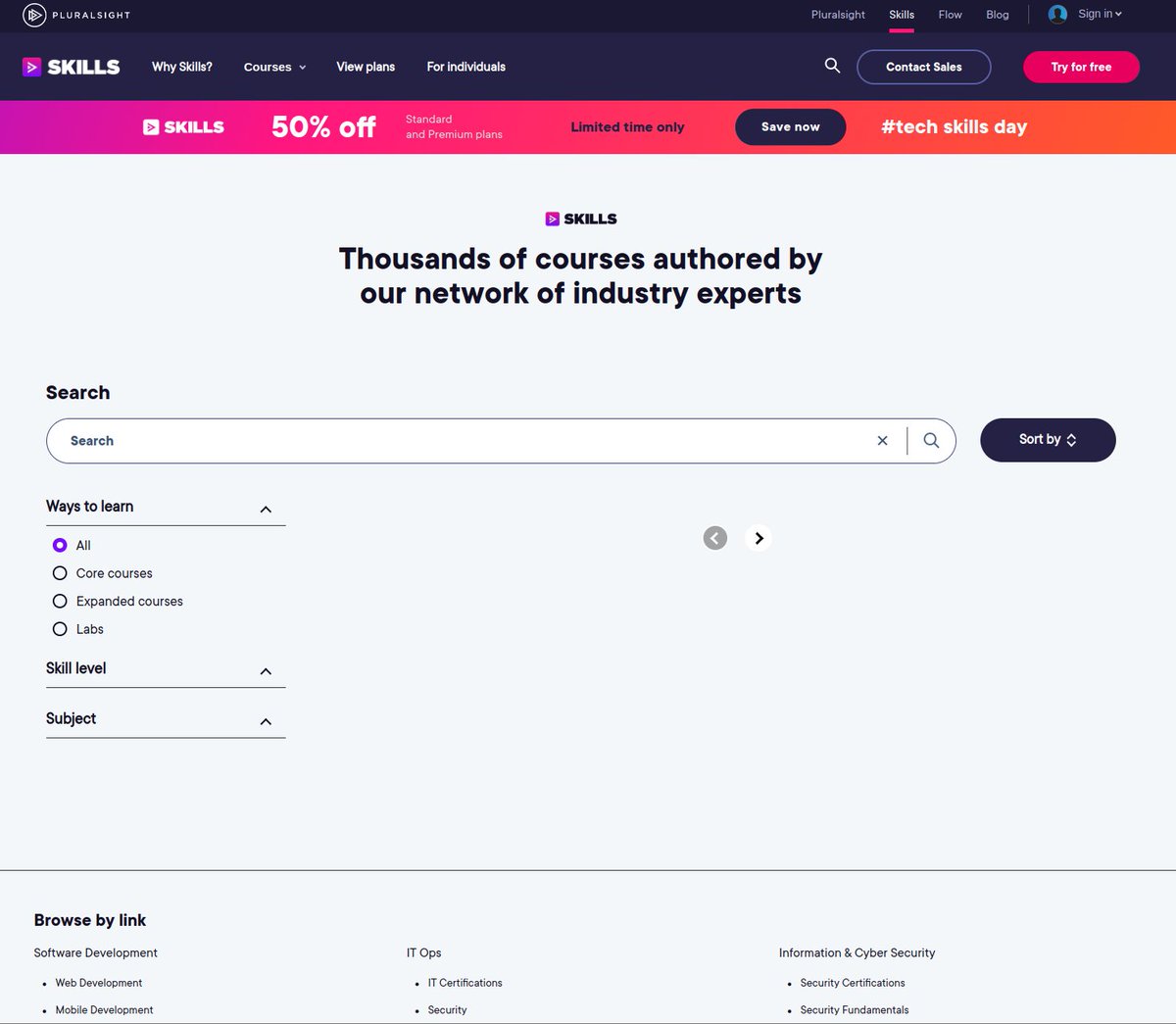The width and height of the screenshot is (1176, 1024).
Task: Click the Skills logo above the headline
Action: (581, 219)
